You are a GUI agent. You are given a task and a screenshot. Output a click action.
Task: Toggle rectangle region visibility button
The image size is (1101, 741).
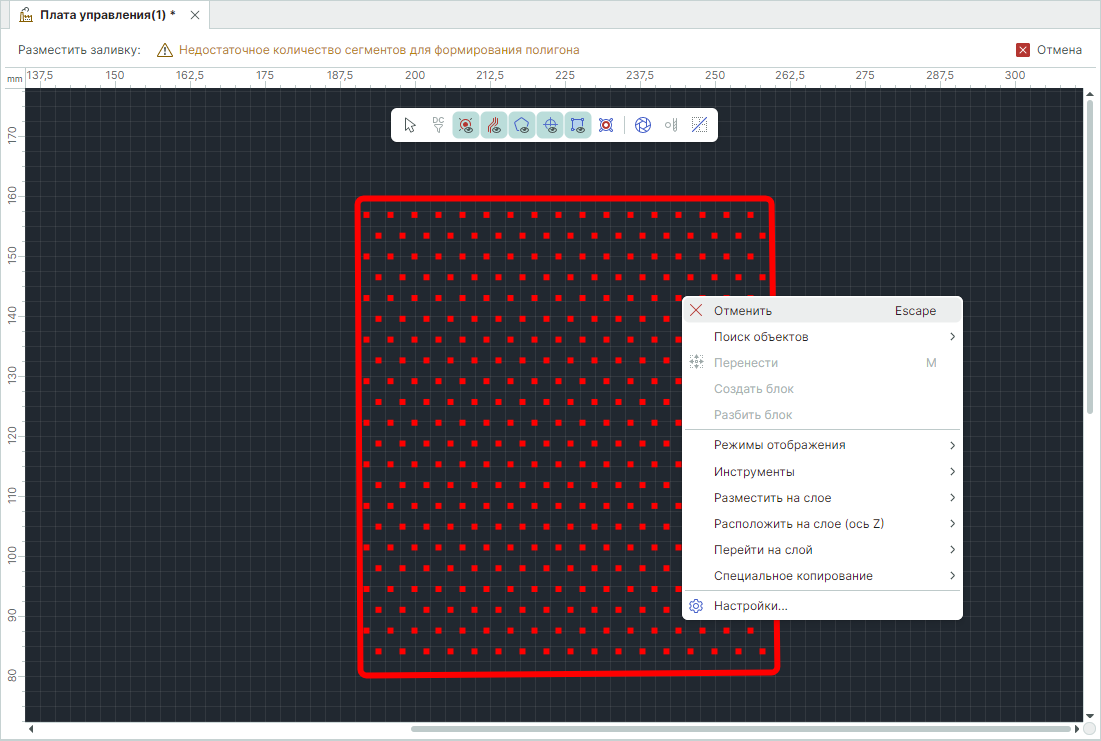point(578,125)
